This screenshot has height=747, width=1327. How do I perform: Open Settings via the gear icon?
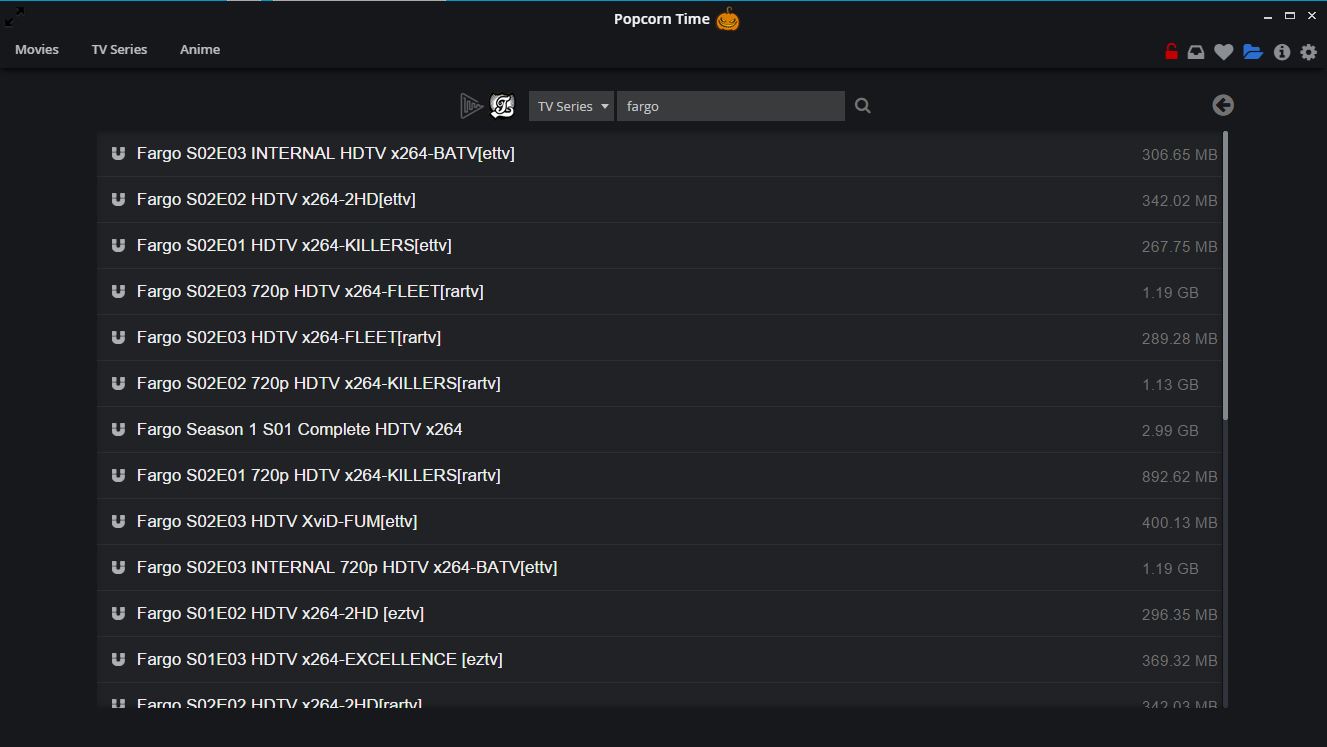1309,52
